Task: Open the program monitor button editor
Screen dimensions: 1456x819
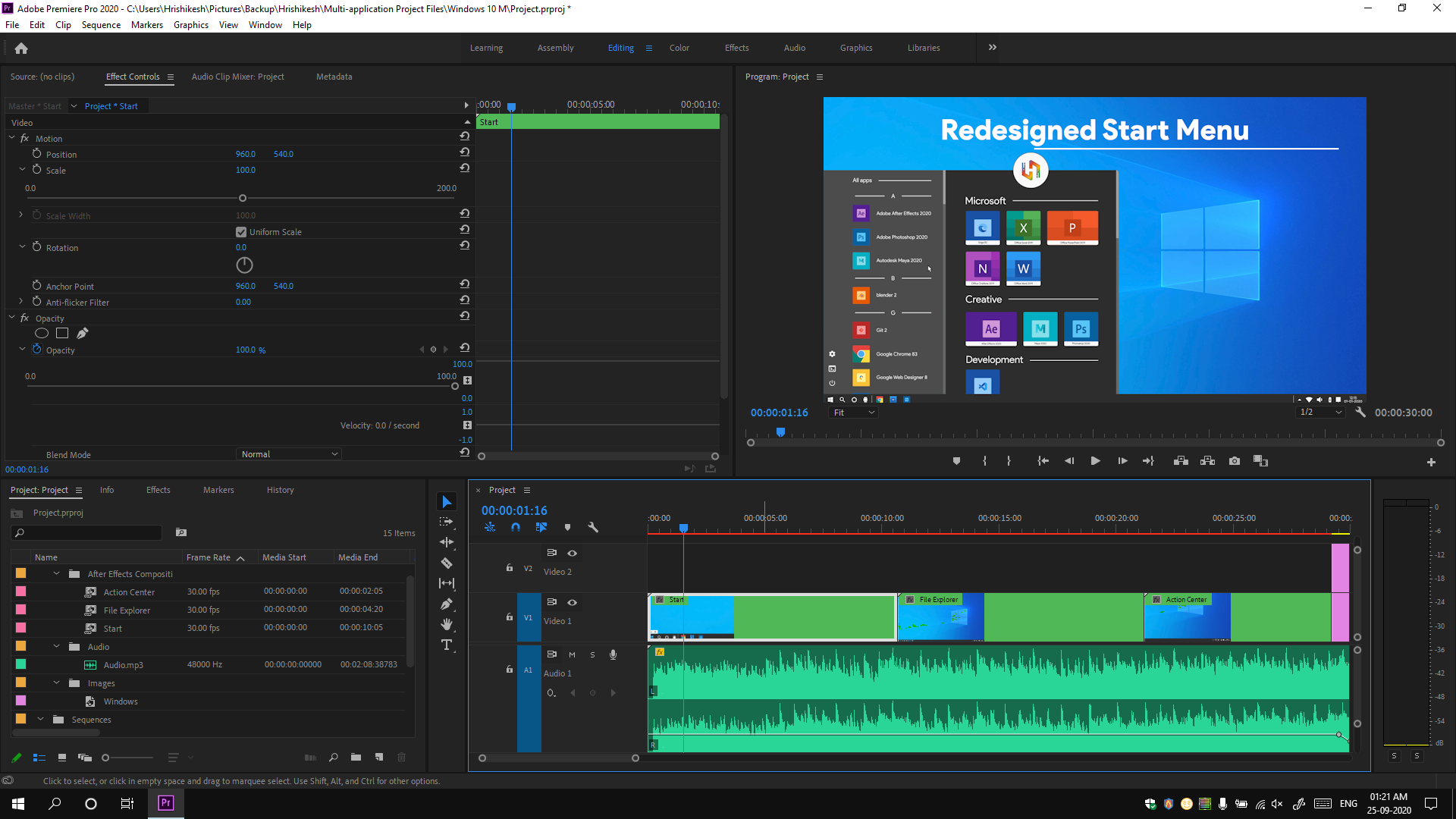Action: point(1431,462)
